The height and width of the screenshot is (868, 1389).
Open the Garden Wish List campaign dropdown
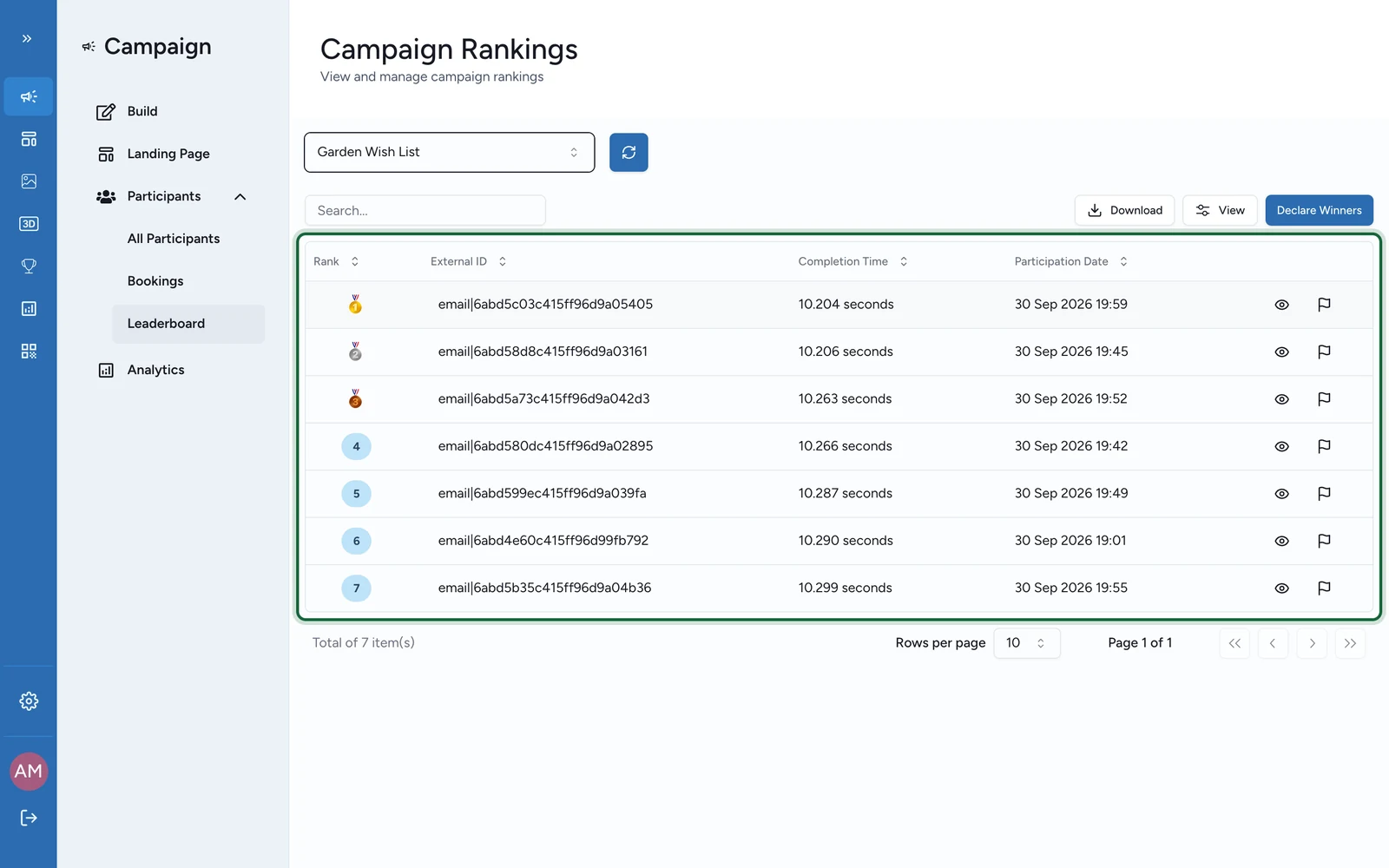tap(450, 153)
